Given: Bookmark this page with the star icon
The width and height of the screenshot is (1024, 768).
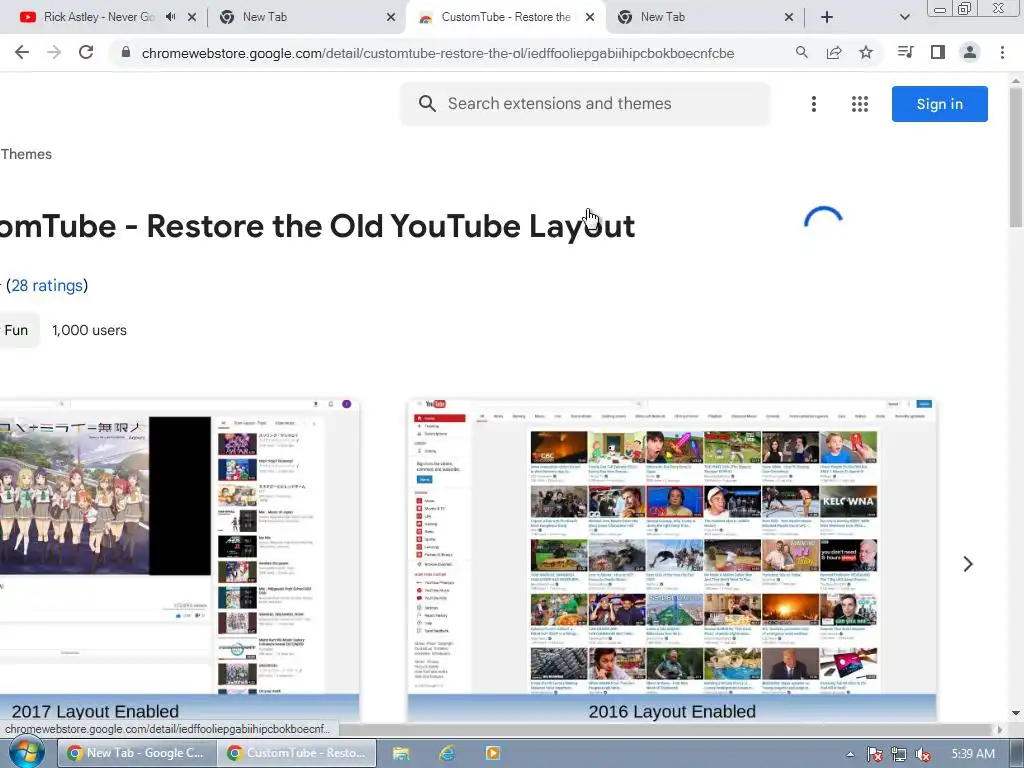Looking at the screenshot, I should click(866, 53).
